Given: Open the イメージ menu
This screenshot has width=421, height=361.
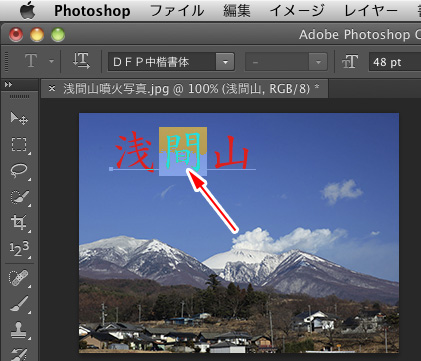Looking at the screenshot, I should (x=297, y=11).
